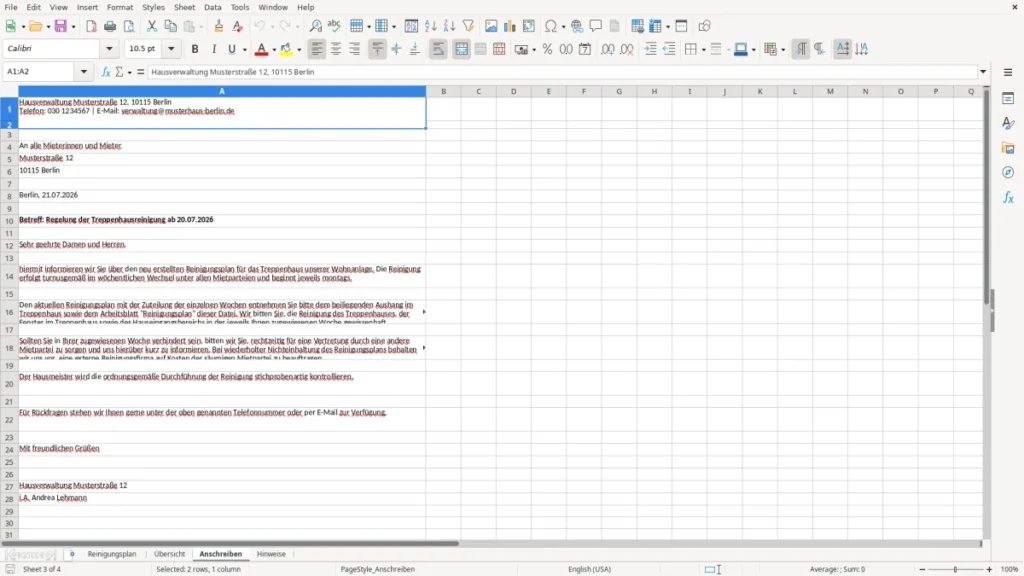Image resolution: width=1024 pixels, height=576 pixels.
Task: Insert a chart
Action: point(510,26)
